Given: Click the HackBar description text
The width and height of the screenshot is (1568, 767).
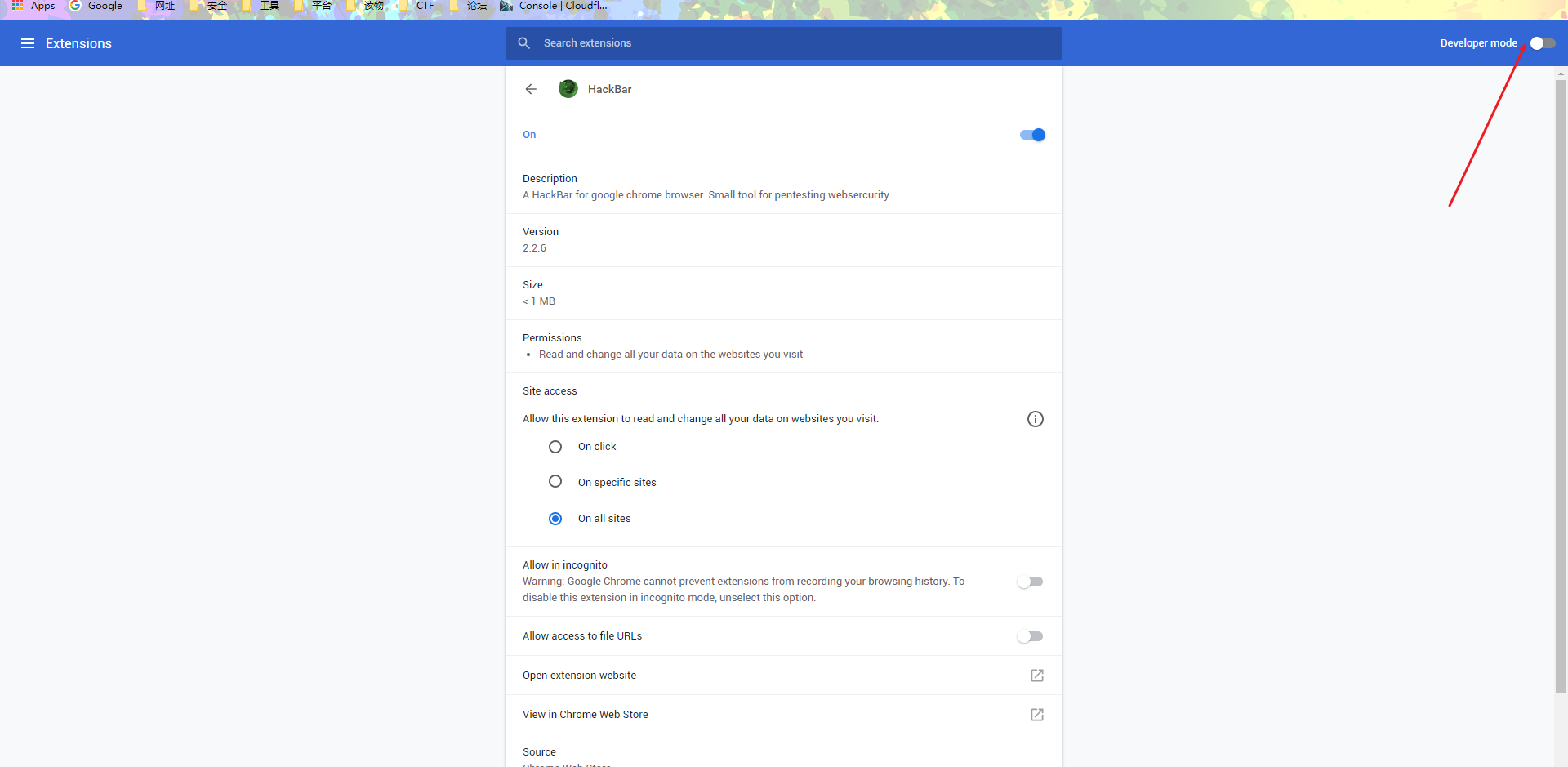Looking at the screenshot, I should tap(707, 195).
